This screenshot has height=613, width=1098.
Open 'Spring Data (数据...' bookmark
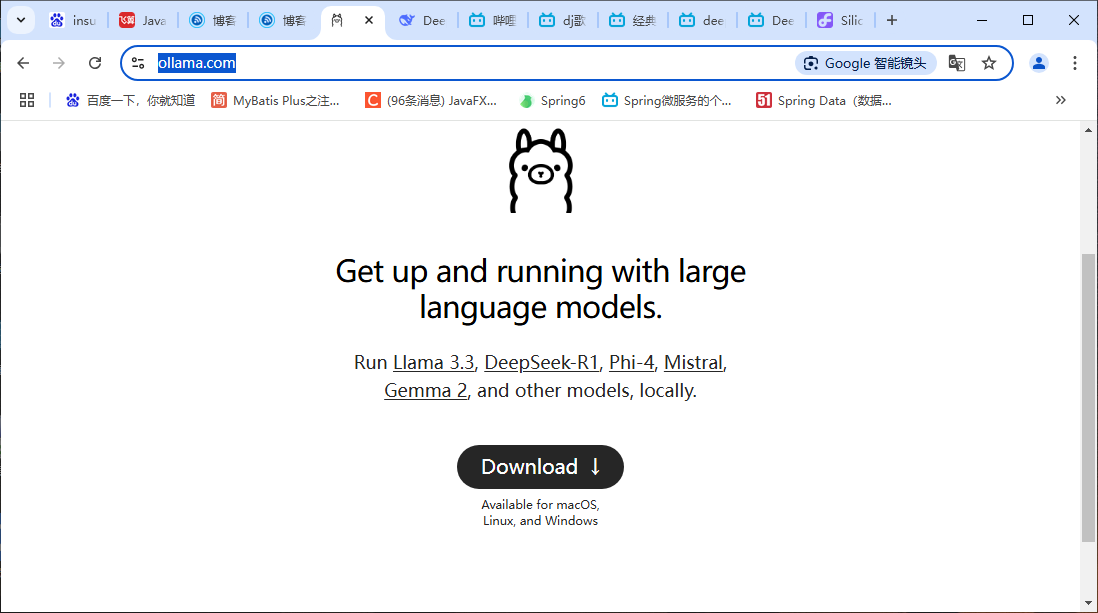point(824,100)
